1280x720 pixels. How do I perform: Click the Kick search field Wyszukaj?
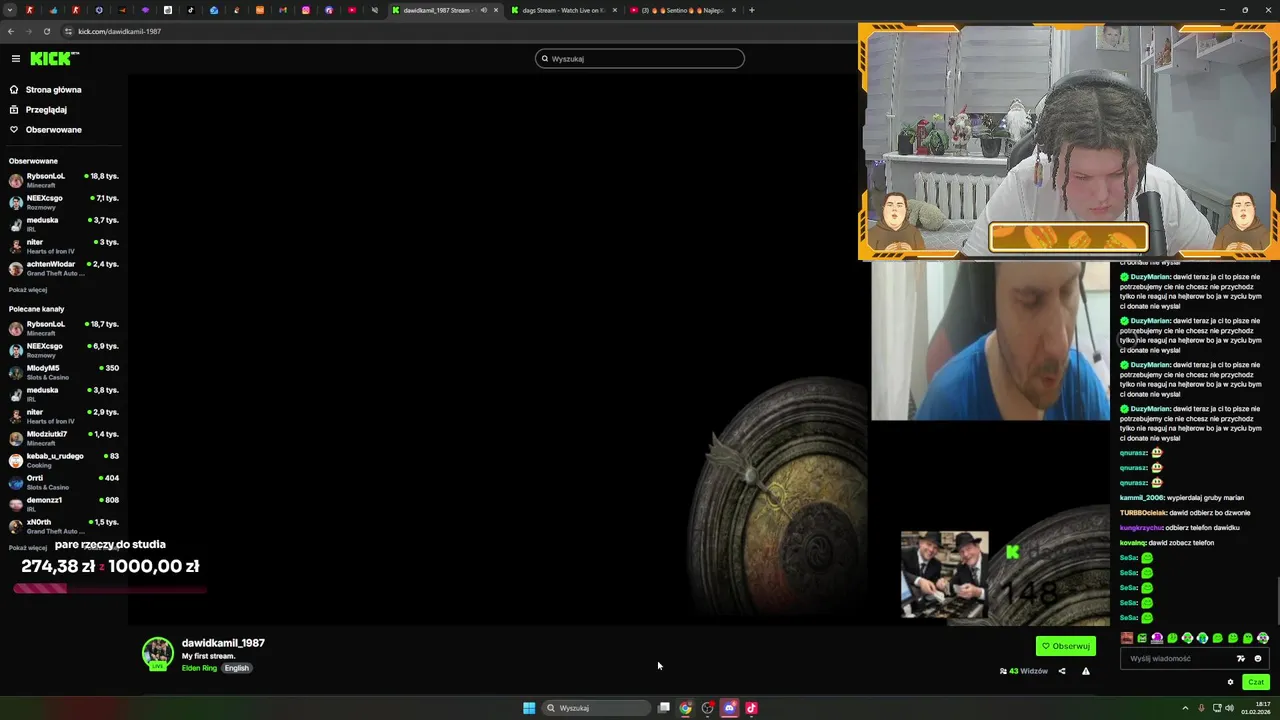pos(640,59)
